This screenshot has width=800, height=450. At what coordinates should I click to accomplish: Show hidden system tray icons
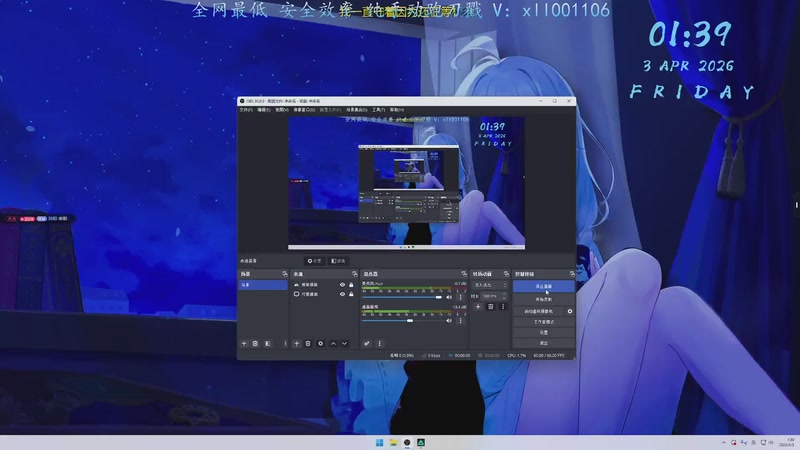coord(723,442)
